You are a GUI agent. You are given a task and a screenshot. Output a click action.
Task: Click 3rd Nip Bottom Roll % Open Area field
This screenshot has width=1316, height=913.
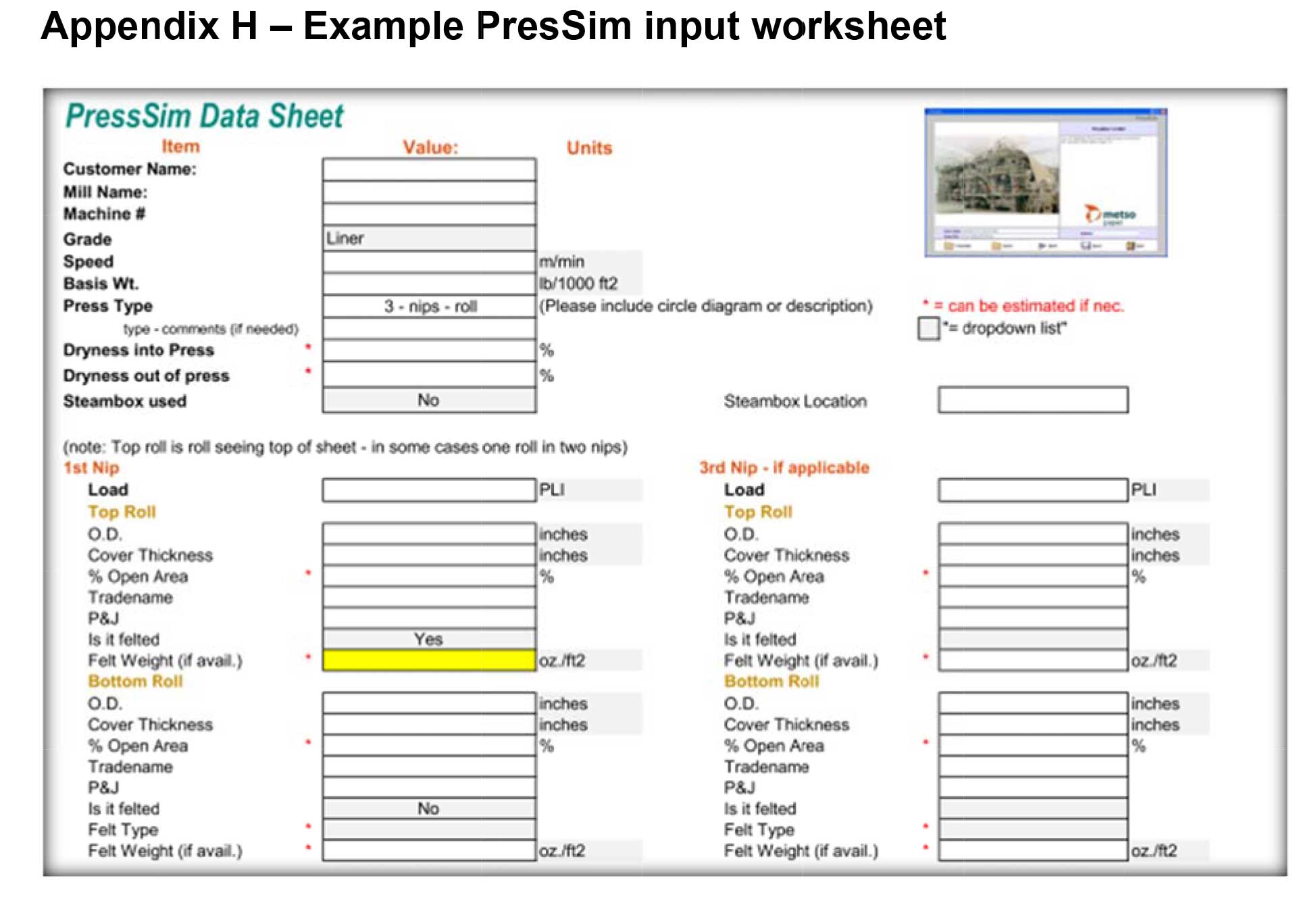tap(1032, 746)
